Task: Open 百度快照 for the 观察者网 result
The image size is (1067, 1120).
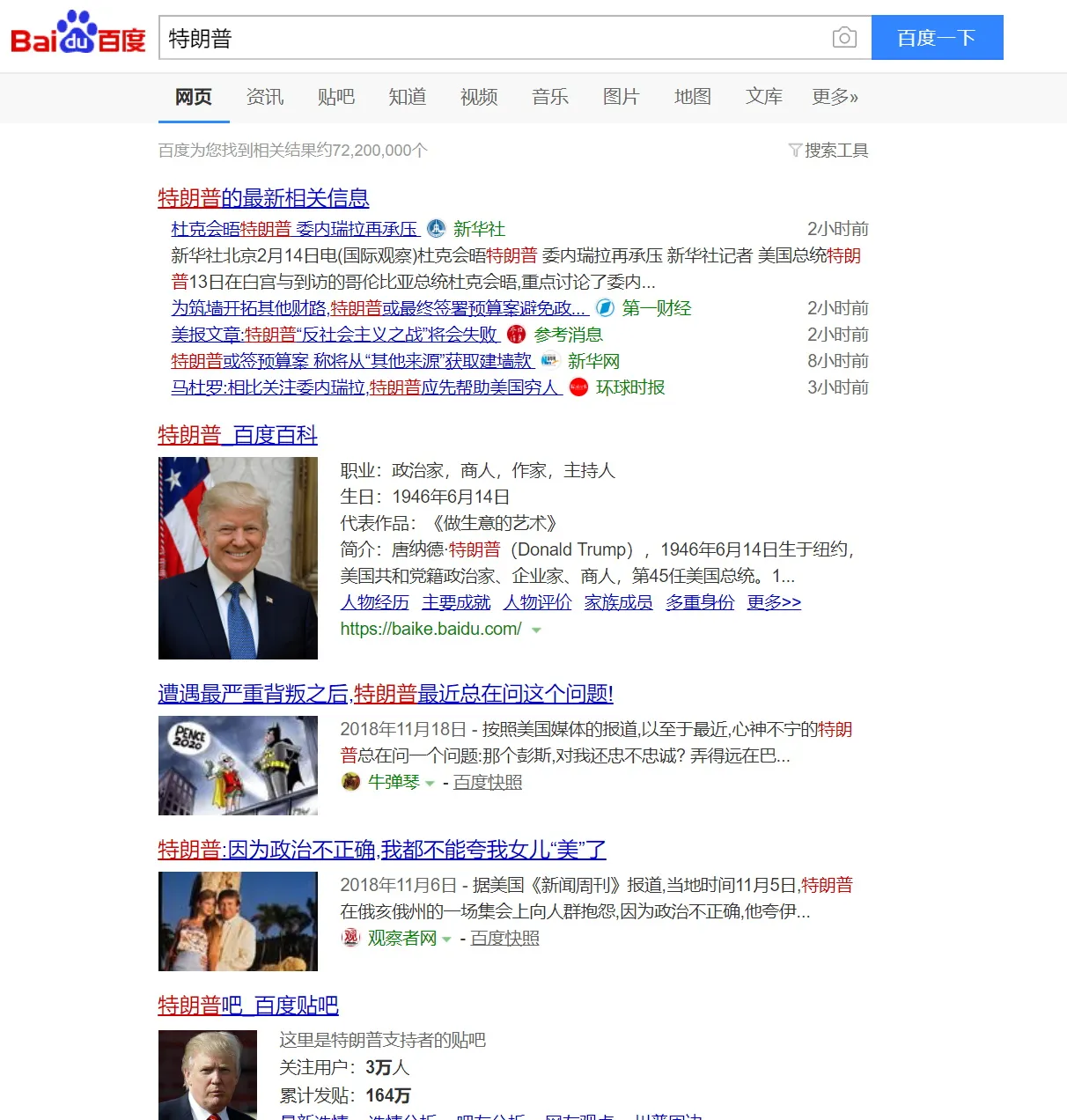Action: tap(505, 938)
